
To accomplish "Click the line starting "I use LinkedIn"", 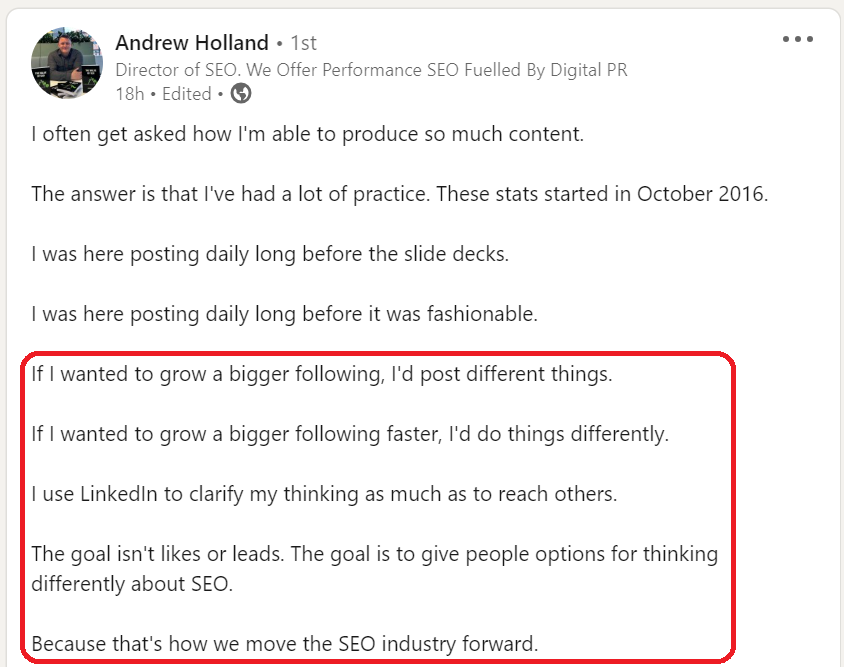I will coord(324,494).
